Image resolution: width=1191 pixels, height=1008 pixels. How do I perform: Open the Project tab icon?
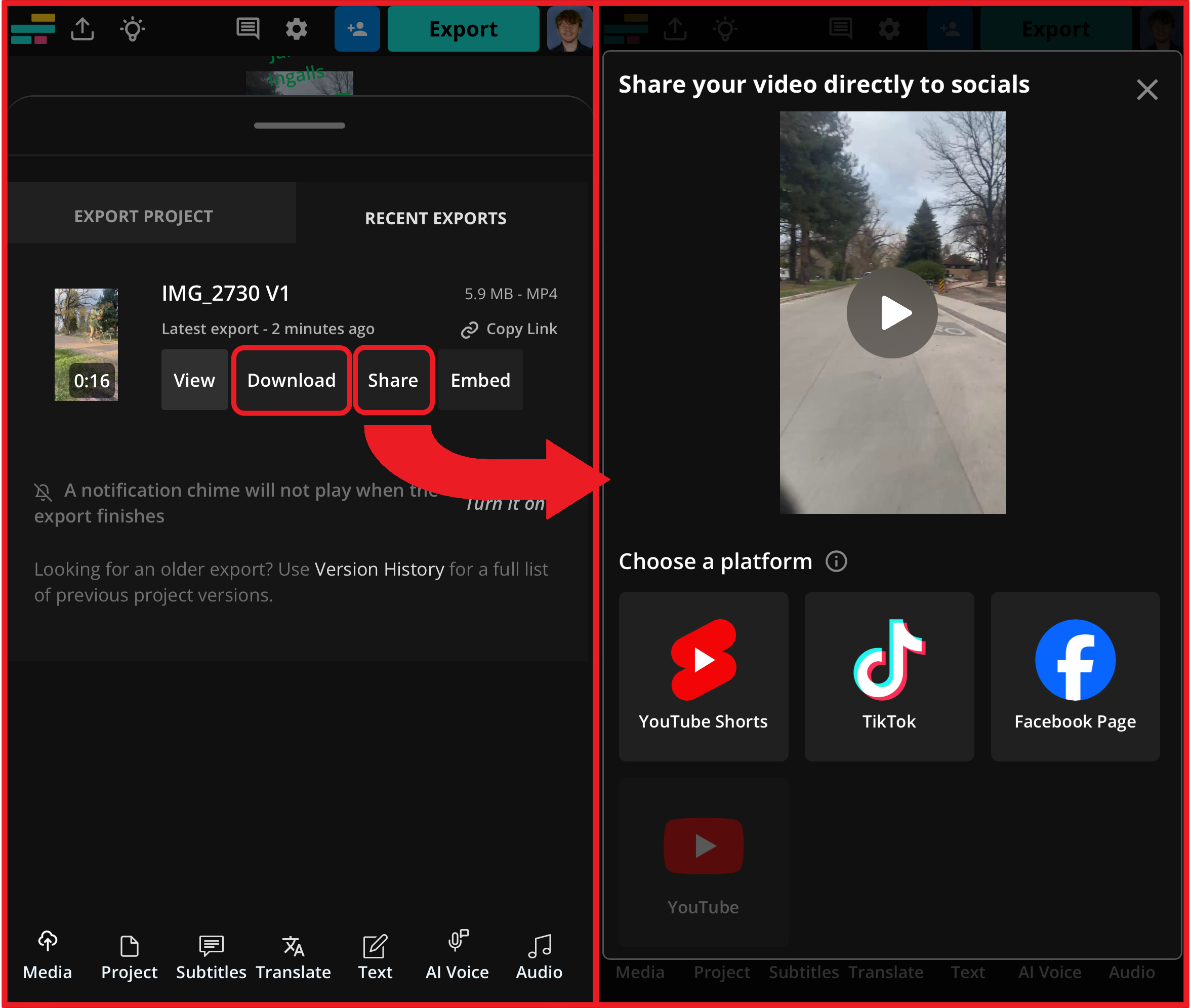click(x=130, y=946)
